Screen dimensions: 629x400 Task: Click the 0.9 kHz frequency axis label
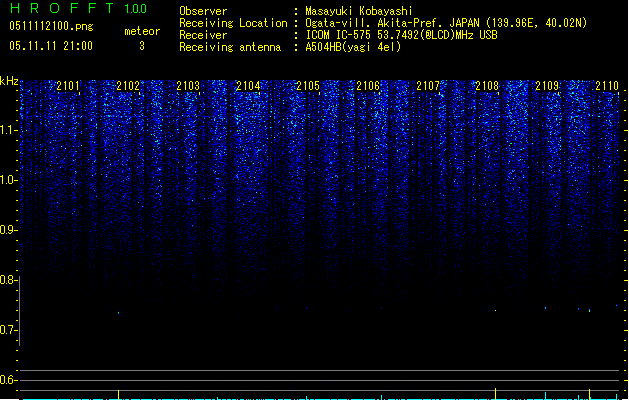tap(8, 230)
